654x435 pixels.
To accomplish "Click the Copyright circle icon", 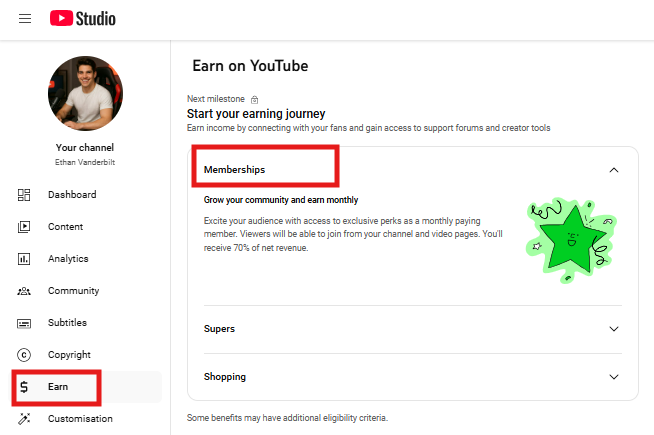I will pos(24,355).
